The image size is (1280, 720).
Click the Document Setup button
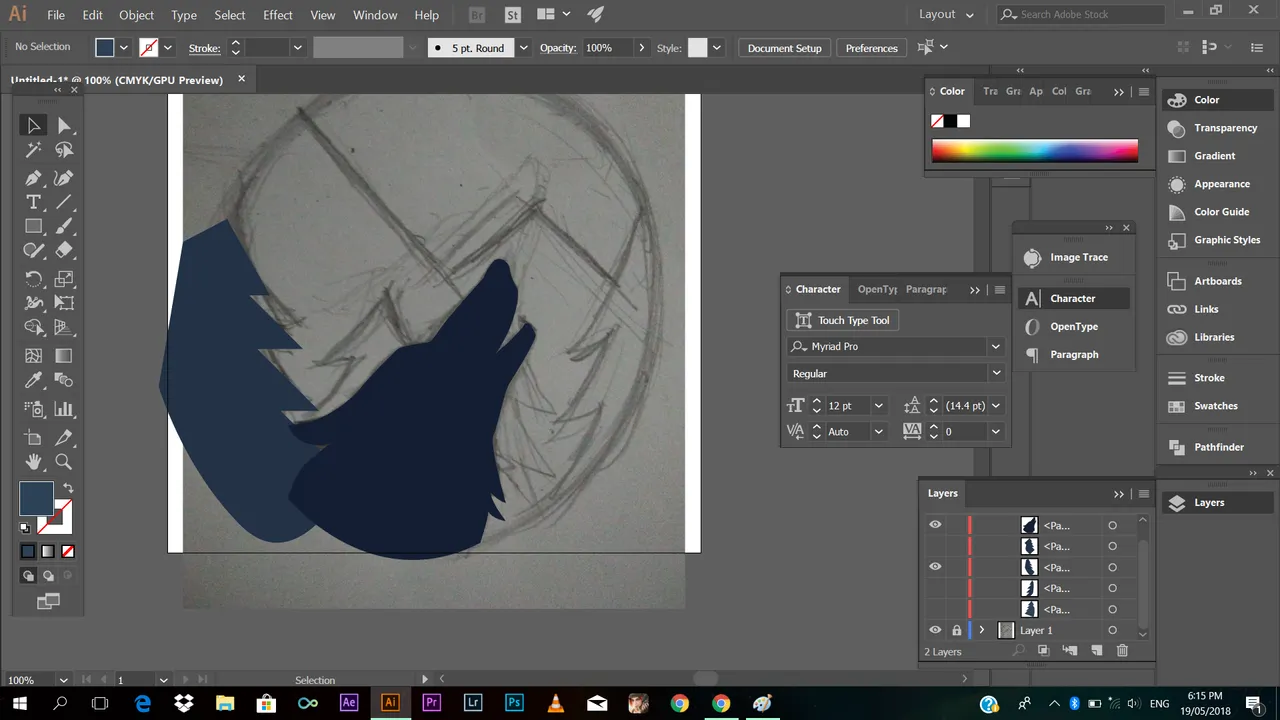pos(784,48)
